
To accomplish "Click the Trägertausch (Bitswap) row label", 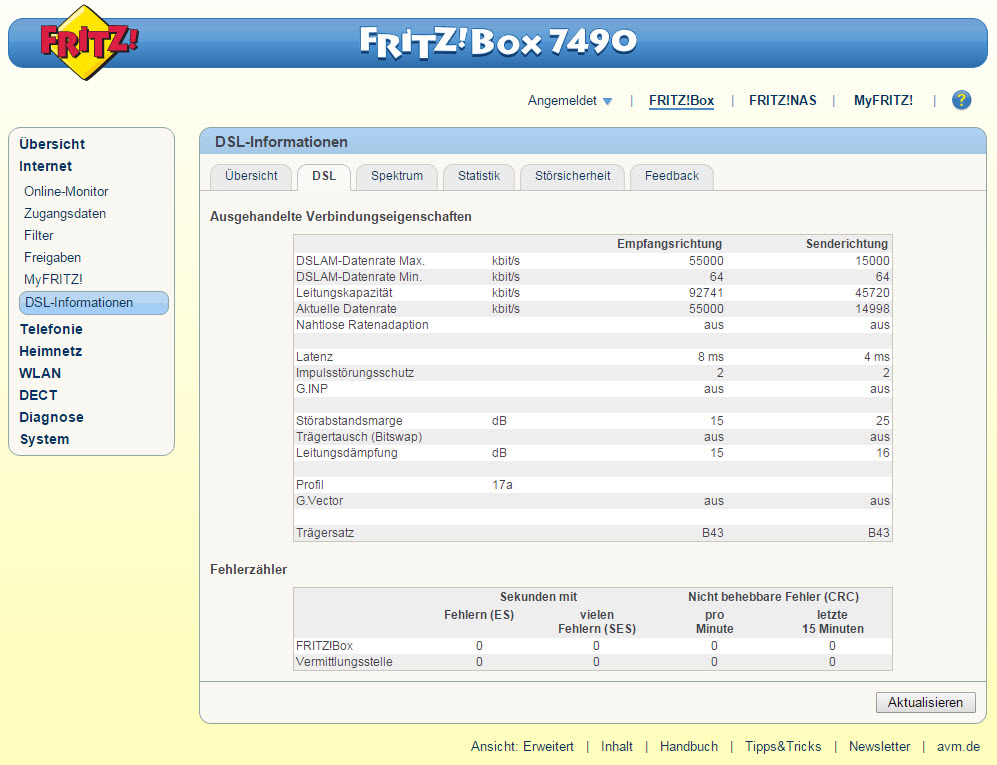I will pyautogui.click(x=359, y=437).
